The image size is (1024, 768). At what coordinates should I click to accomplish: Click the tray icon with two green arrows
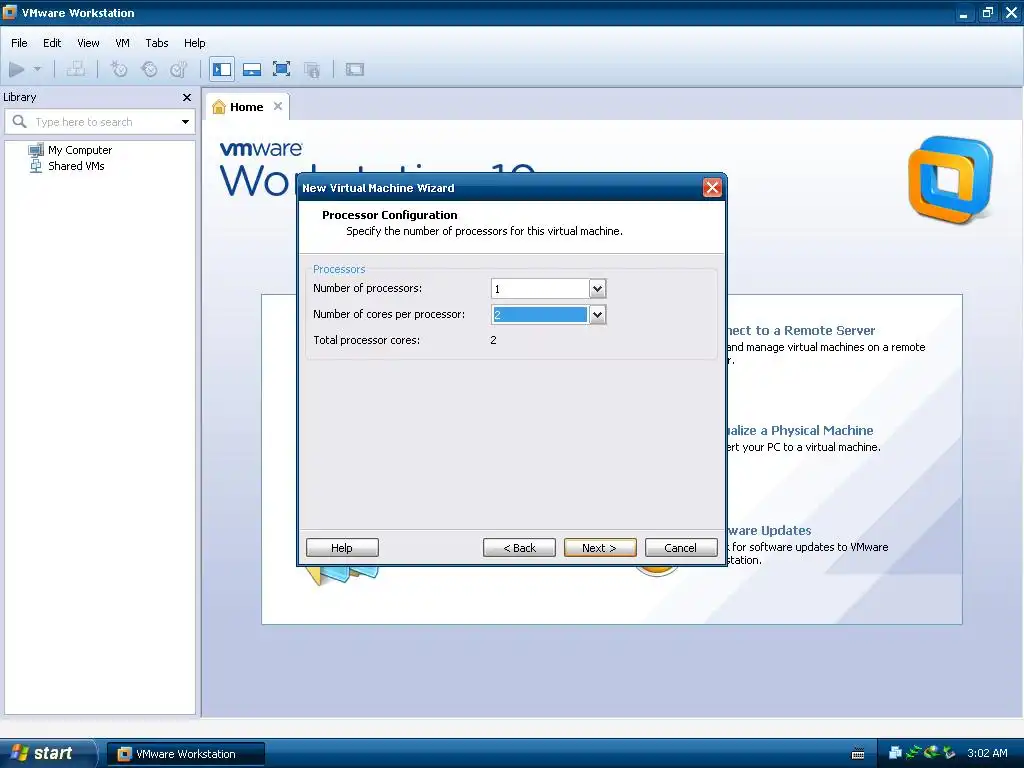(x=913, y=752)
